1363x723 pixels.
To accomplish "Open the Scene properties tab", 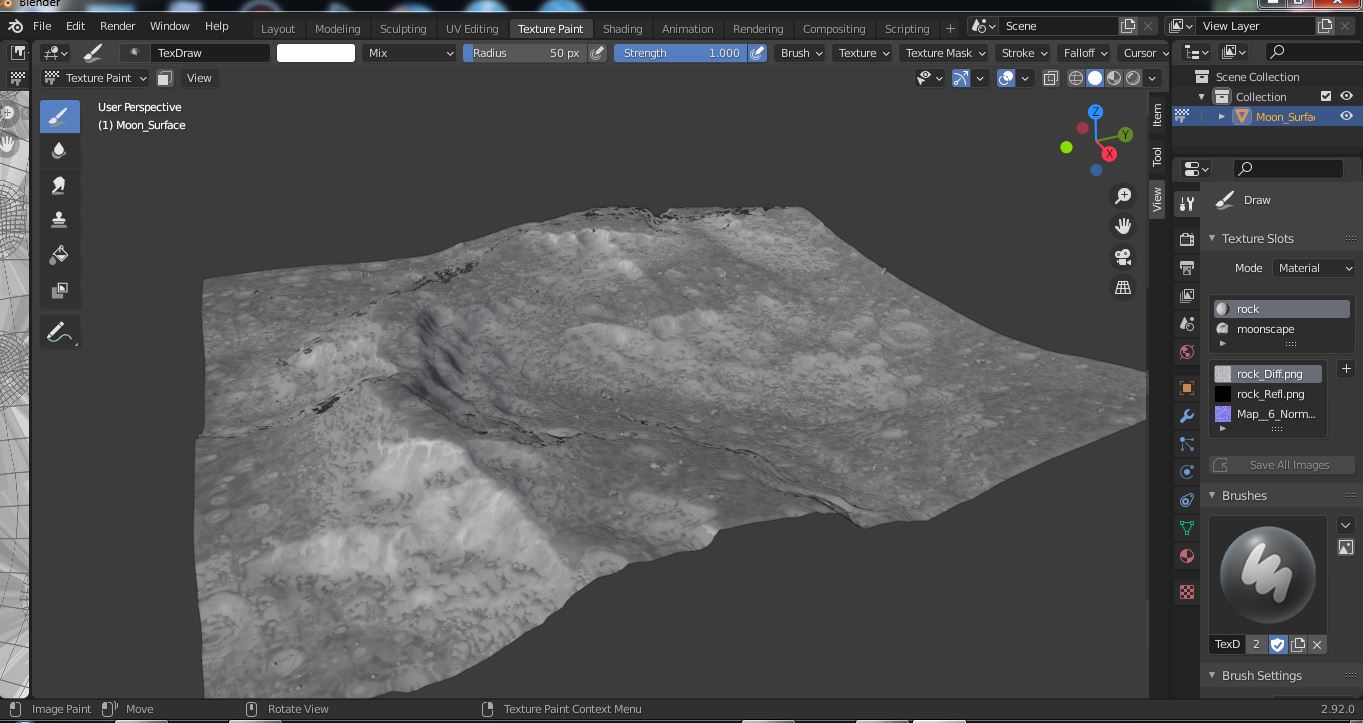I will coord(1187,324).
